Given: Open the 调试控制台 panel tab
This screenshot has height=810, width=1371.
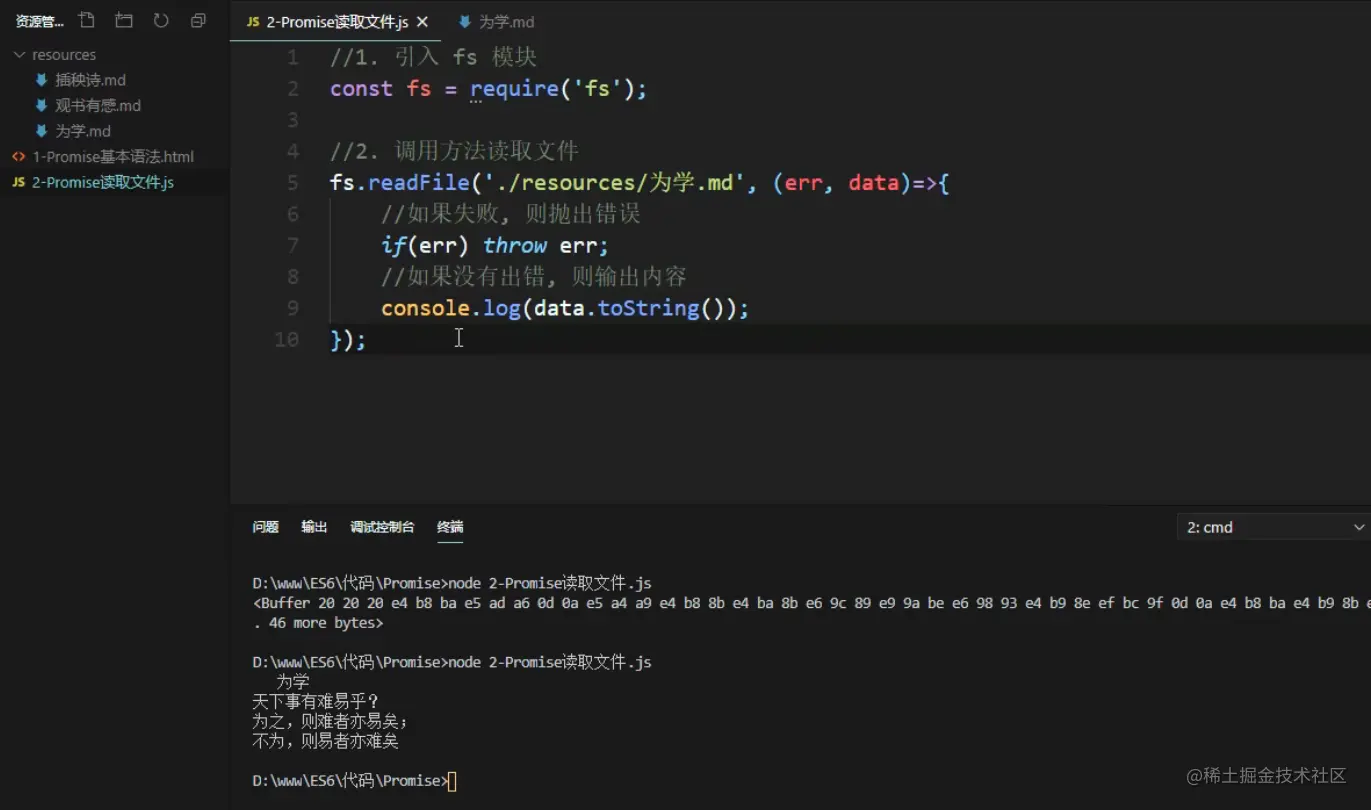Looking at the screenshot, I should (x=382, y=527).
